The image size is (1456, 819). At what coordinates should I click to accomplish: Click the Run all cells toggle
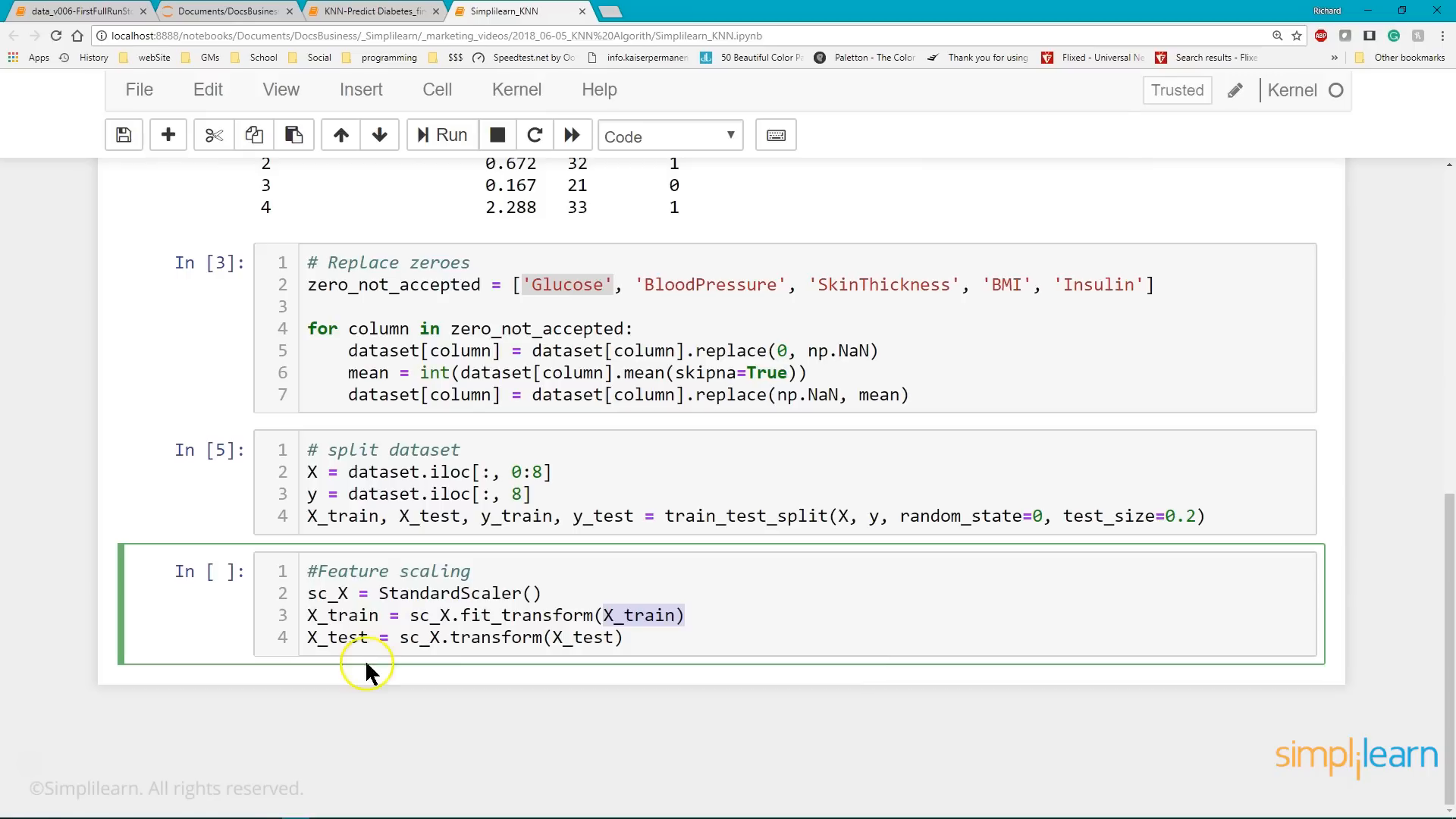(x=571, y=135)
